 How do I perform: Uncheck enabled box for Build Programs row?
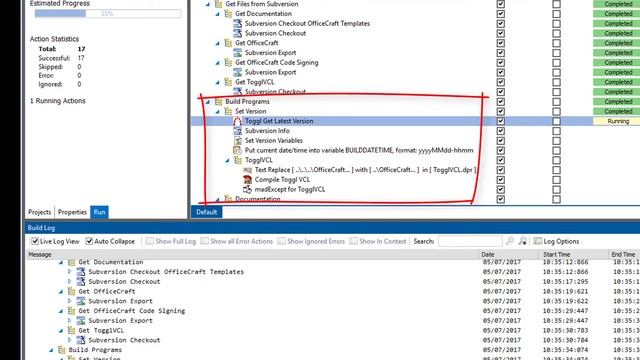(501, 102)
